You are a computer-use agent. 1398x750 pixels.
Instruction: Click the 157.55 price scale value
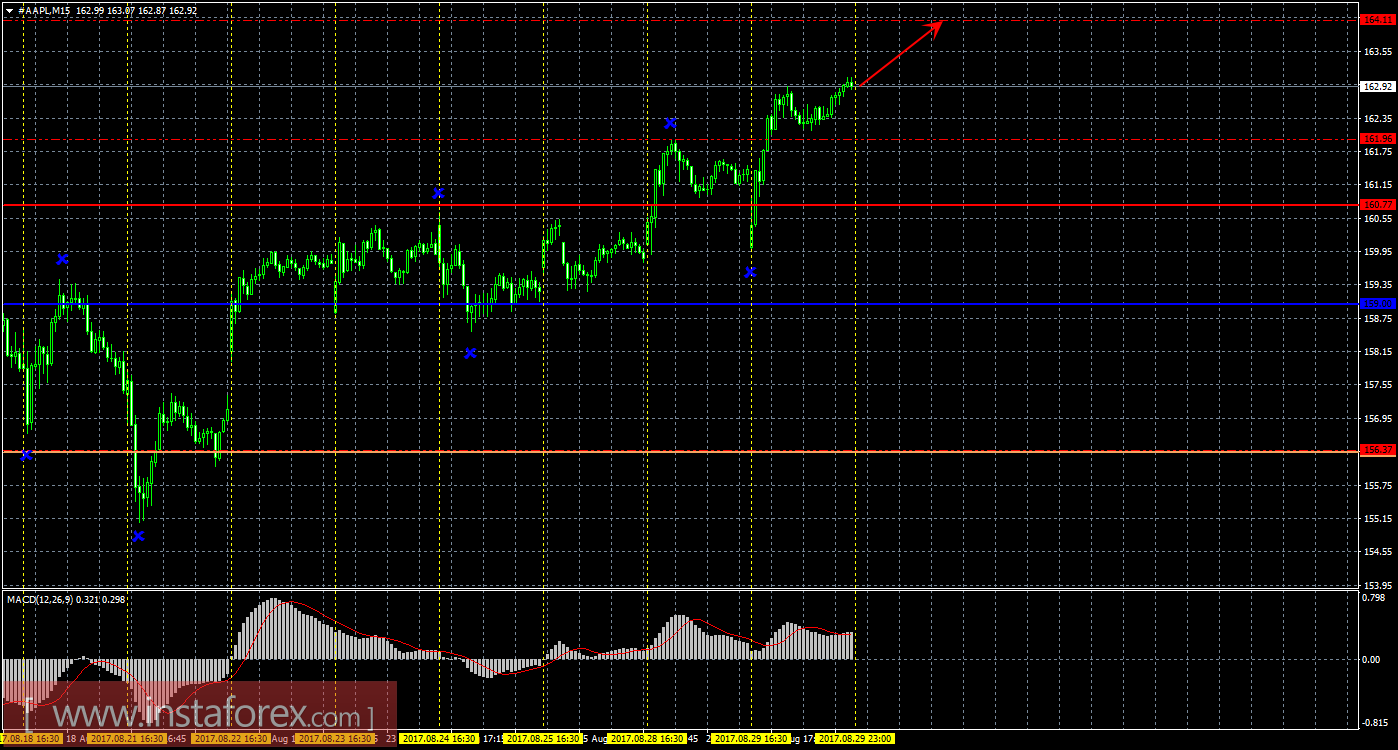pyautogui.click(x=1377, y=385)
